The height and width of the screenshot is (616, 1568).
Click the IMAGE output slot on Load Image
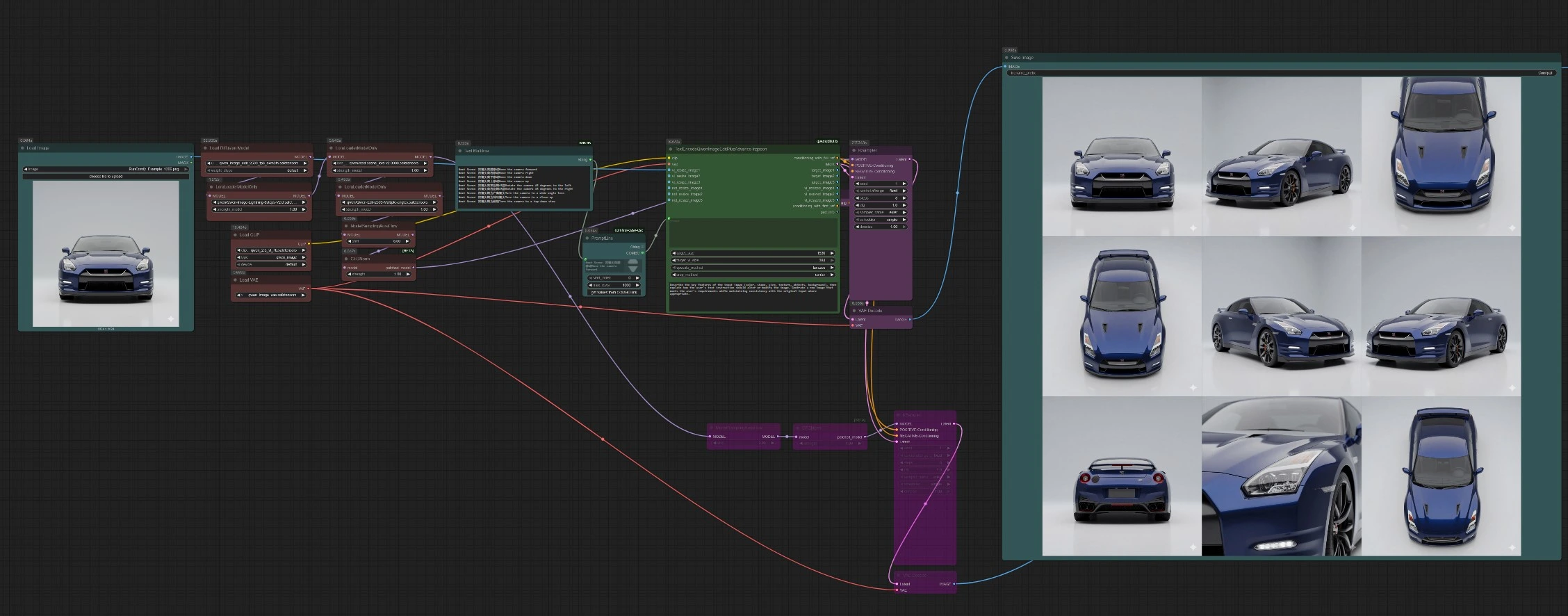191,156
